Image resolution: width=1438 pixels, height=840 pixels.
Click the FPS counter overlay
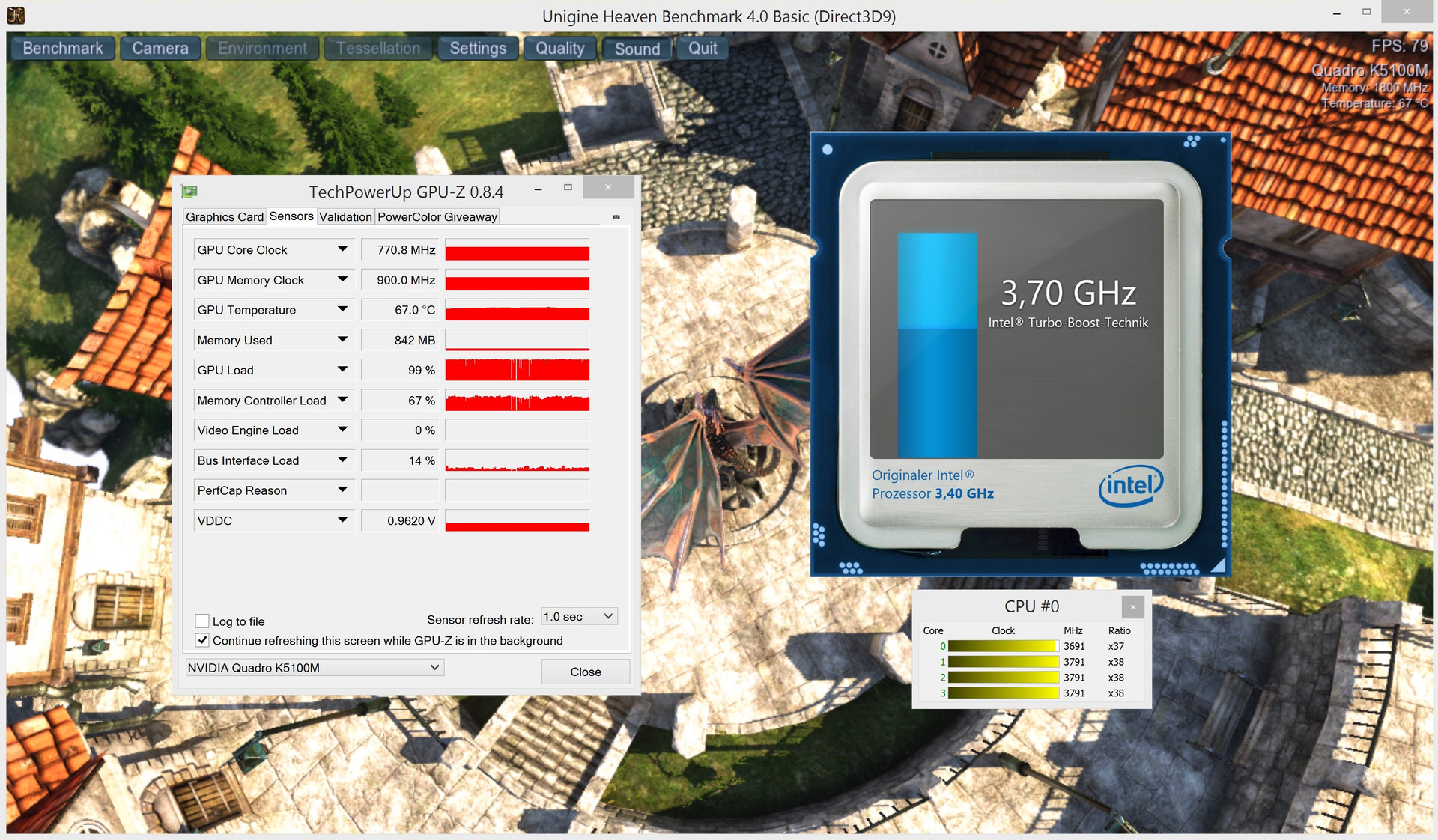(1399, 46)
